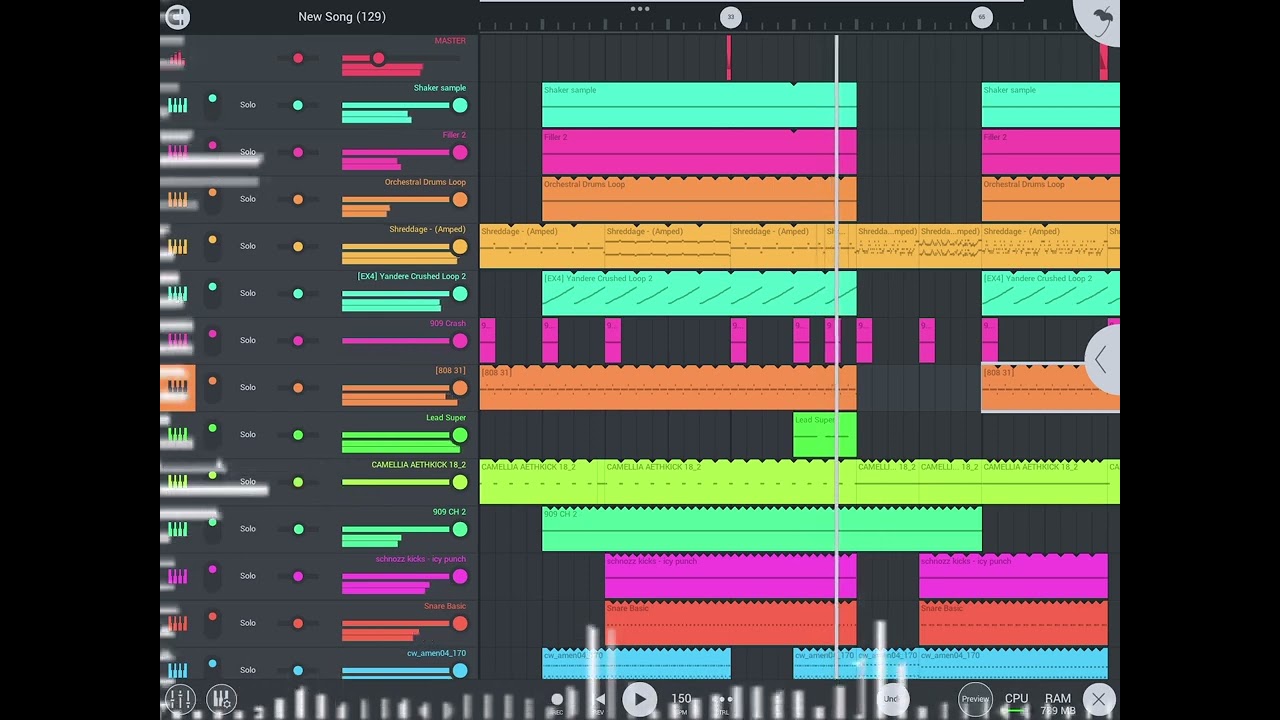Mute the 909 Crash track switch

click(x=212, y=340)
